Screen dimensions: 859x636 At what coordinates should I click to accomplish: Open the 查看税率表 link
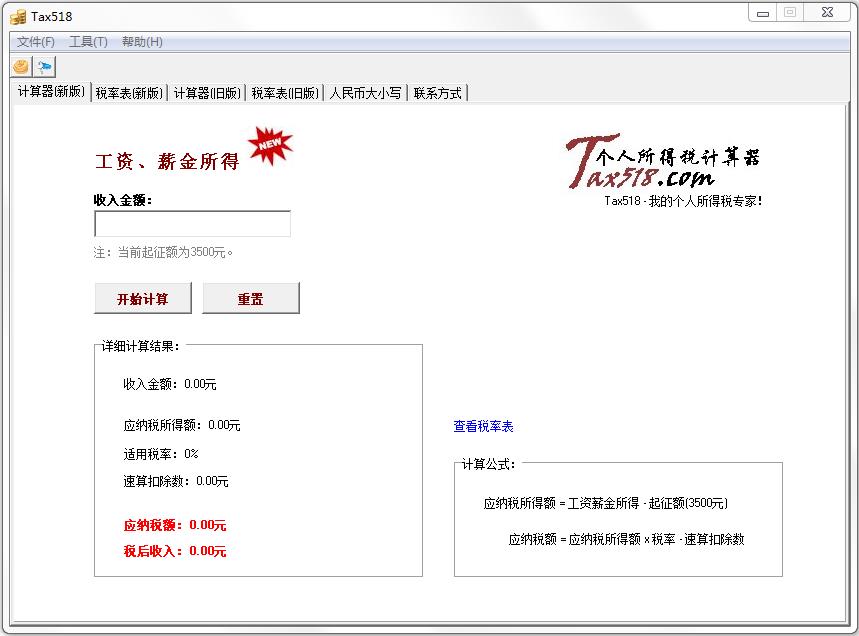click(483, 426)
